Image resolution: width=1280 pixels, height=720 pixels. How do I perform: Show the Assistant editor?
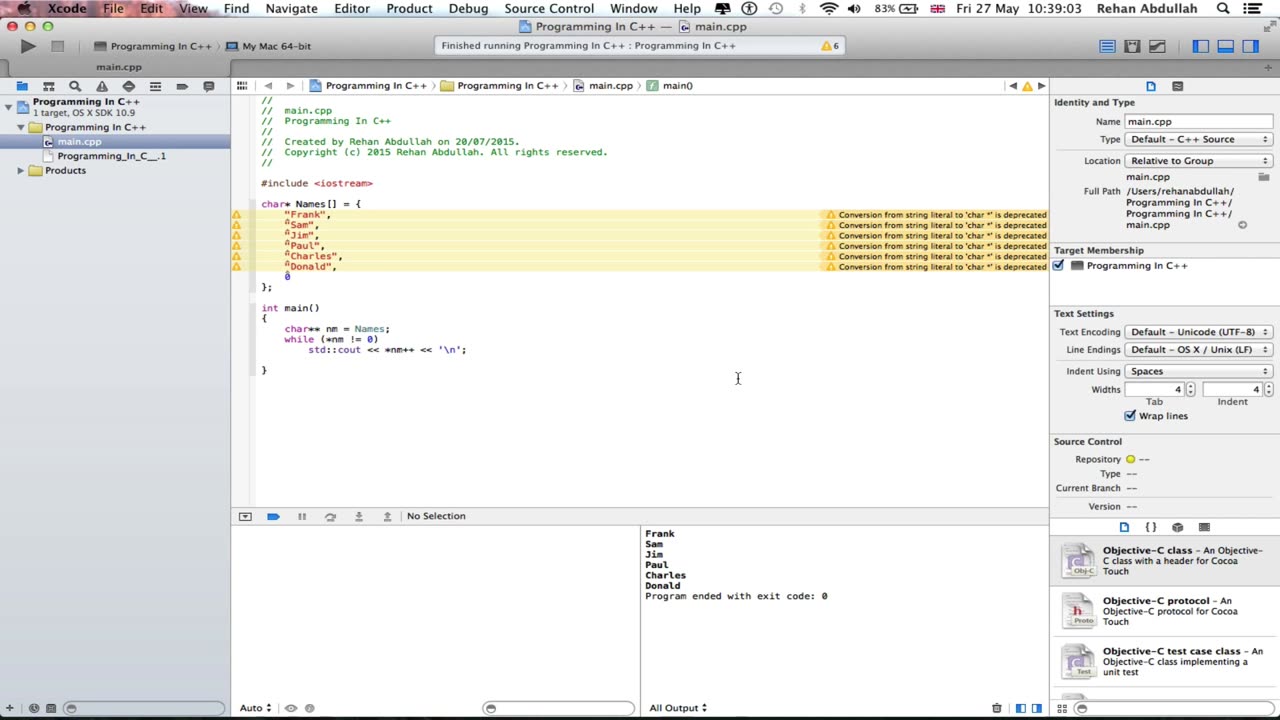tap(1132, 46)
